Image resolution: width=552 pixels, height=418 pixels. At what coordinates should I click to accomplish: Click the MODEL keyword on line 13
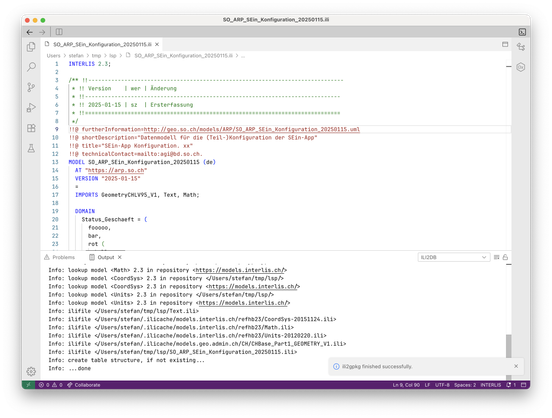76,162
